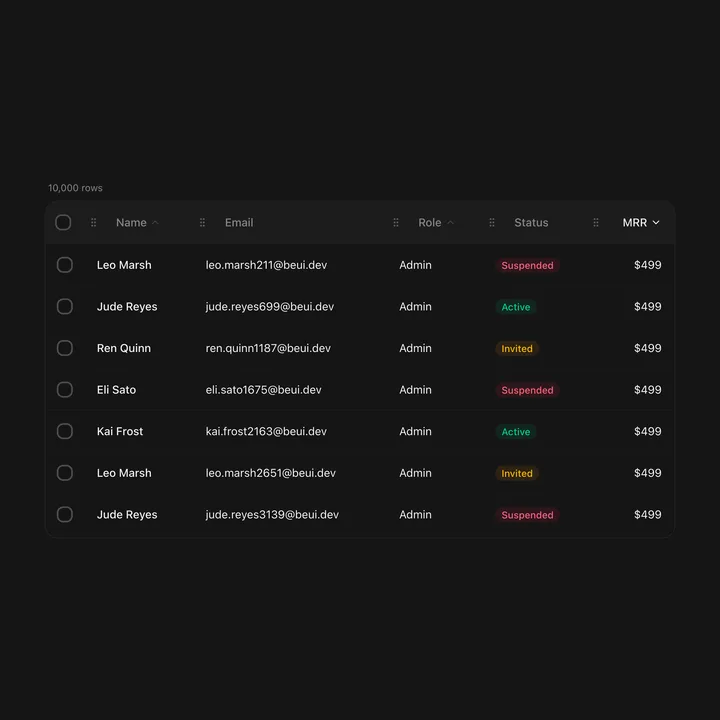Click the '10,000 rows' count label

(x=75, y=188)
